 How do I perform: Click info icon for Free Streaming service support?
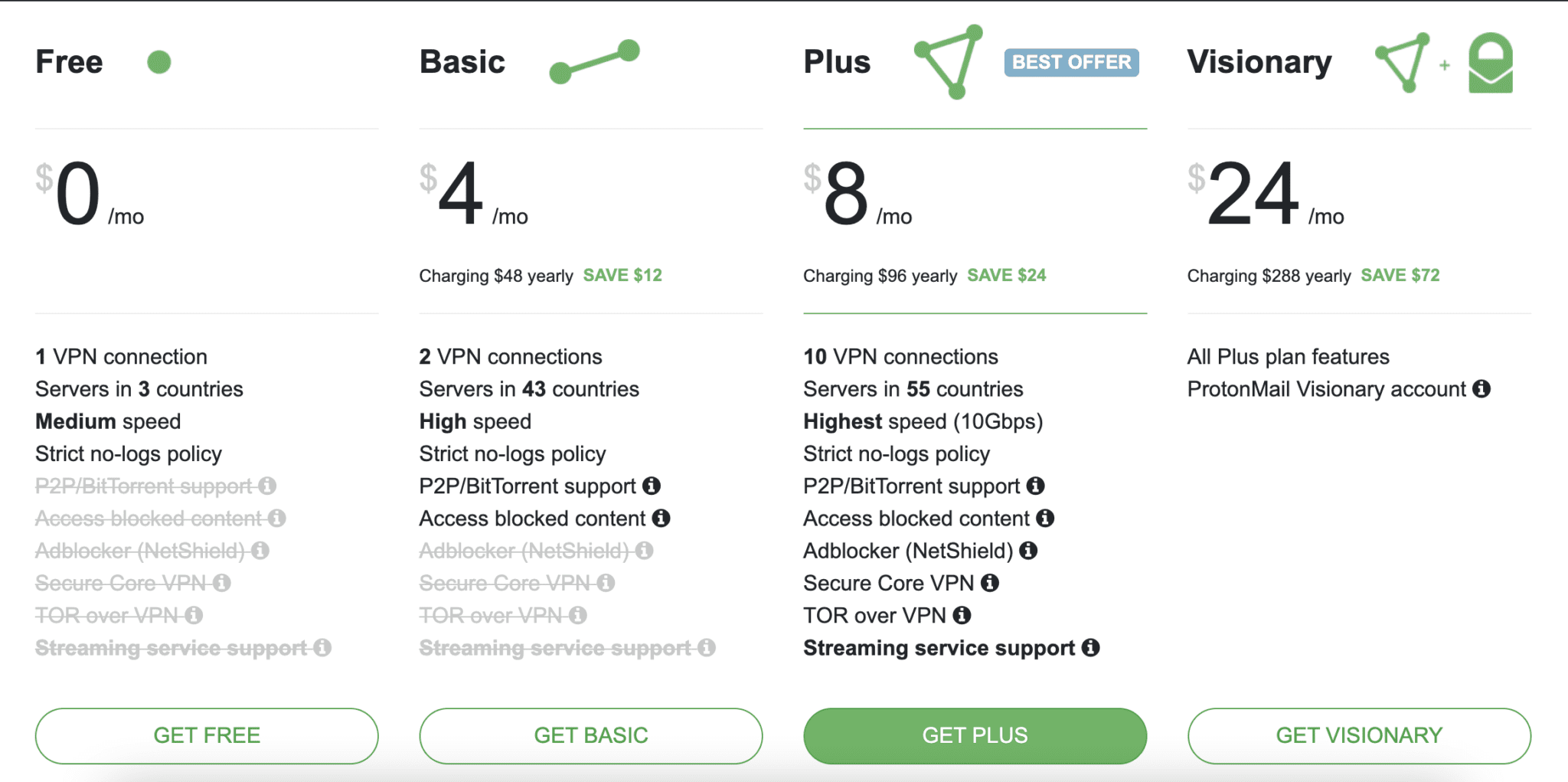[323, 648]
